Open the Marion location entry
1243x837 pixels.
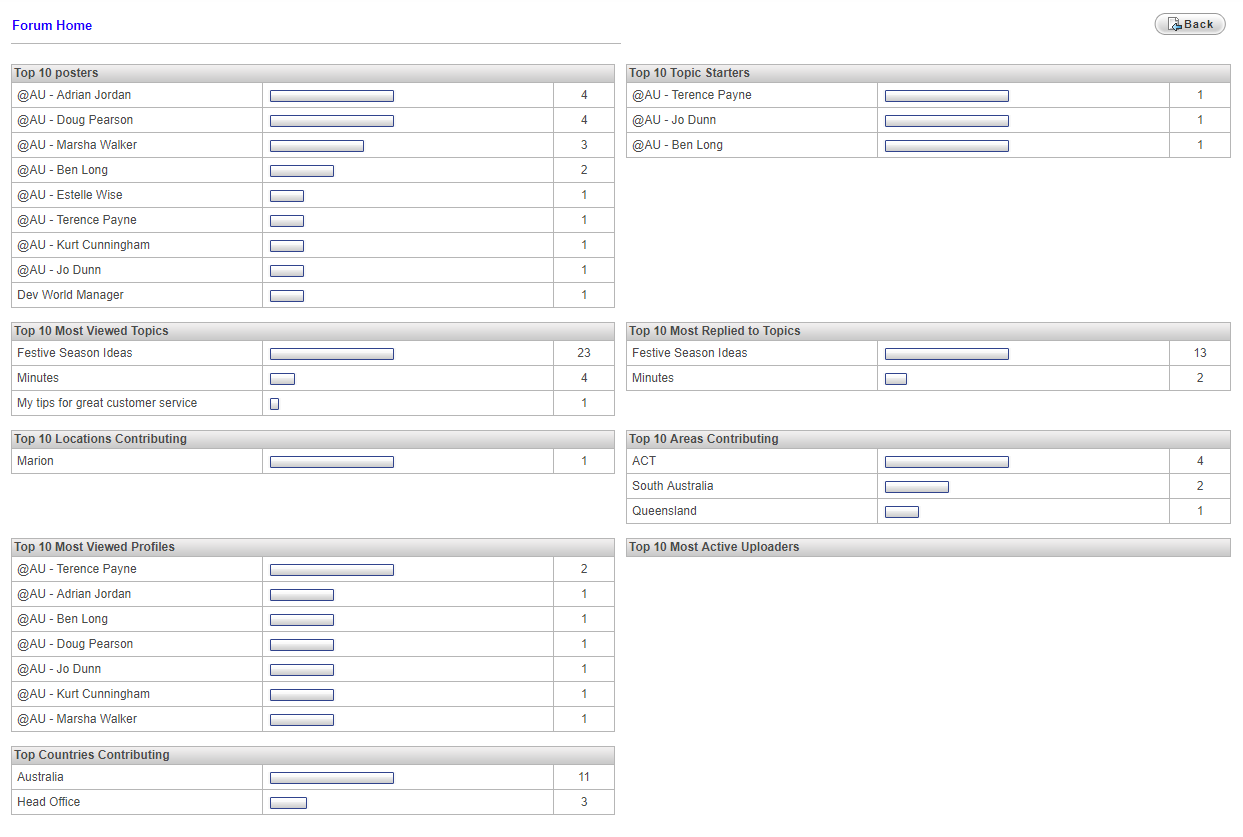click(36, 461)
